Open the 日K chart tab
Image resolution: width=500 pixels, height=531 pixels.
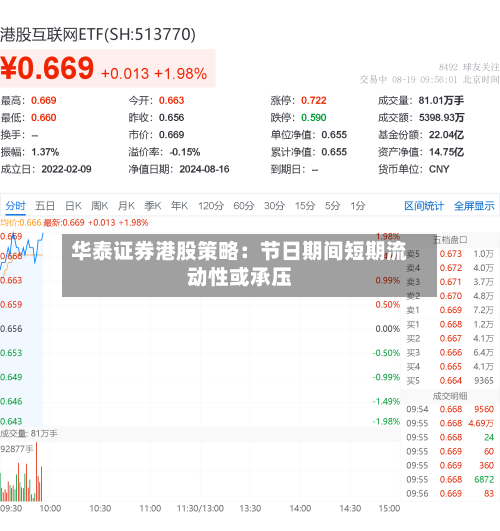(73, 206)
